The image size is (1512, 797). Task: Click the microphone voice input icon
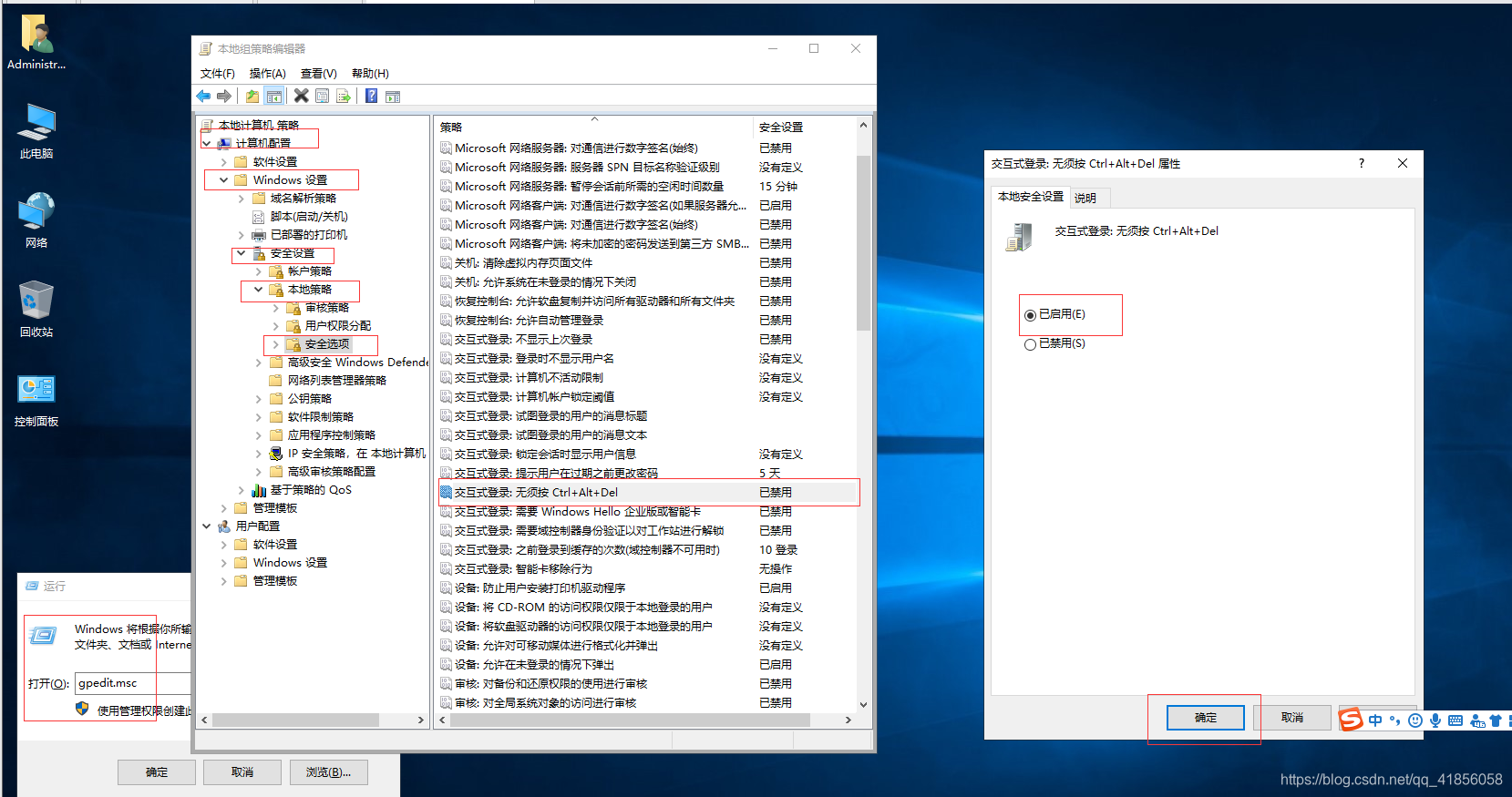click(1435, 720)
